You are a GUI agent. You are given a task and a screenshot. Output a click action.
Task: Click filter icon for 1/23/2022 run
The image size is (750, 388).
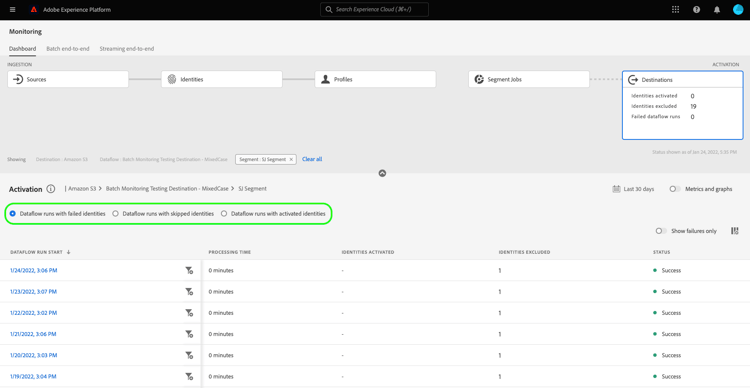tap(189, 292)
